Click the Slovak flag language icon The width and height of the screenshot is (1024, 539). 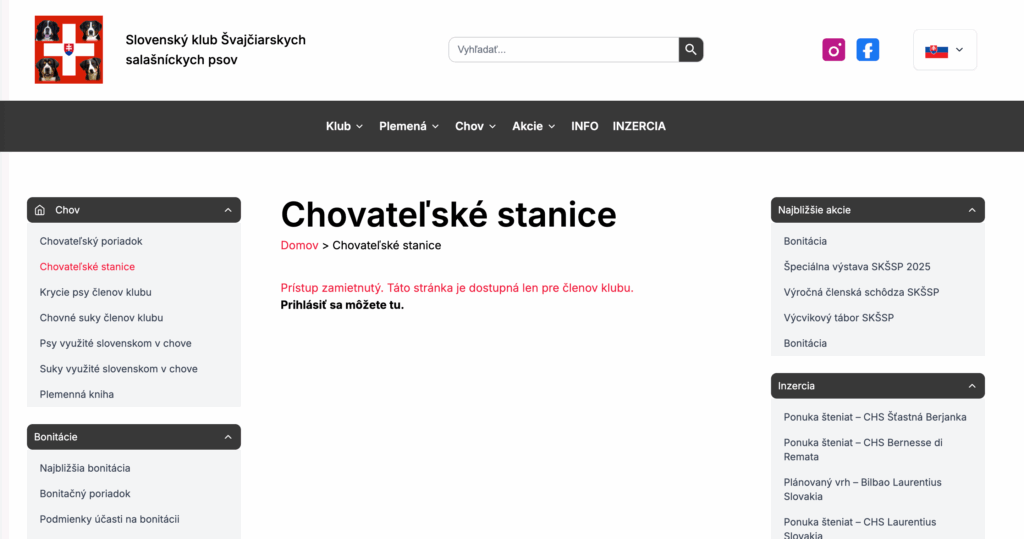click(x=936, y=50)
